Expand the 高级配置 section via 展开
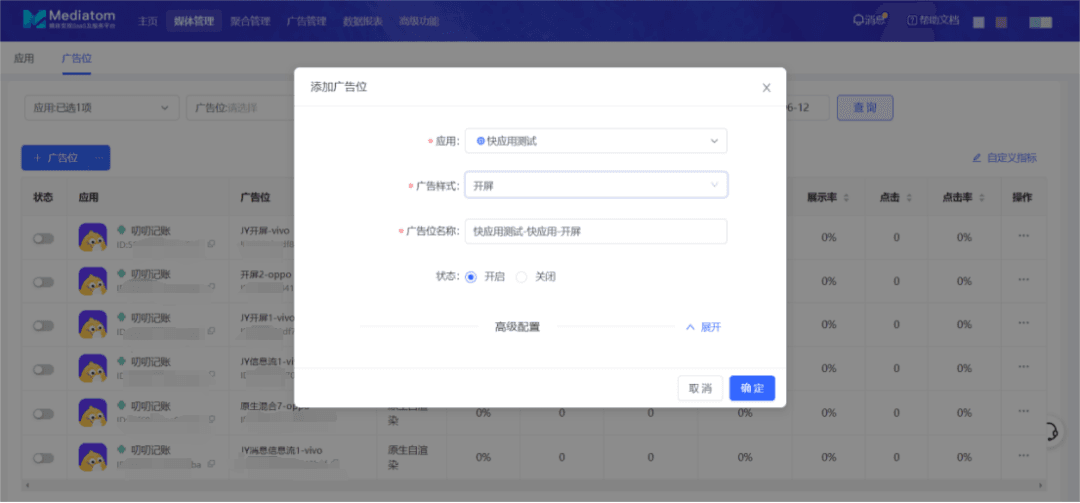Screen dimensions: 1080x503 703,327
